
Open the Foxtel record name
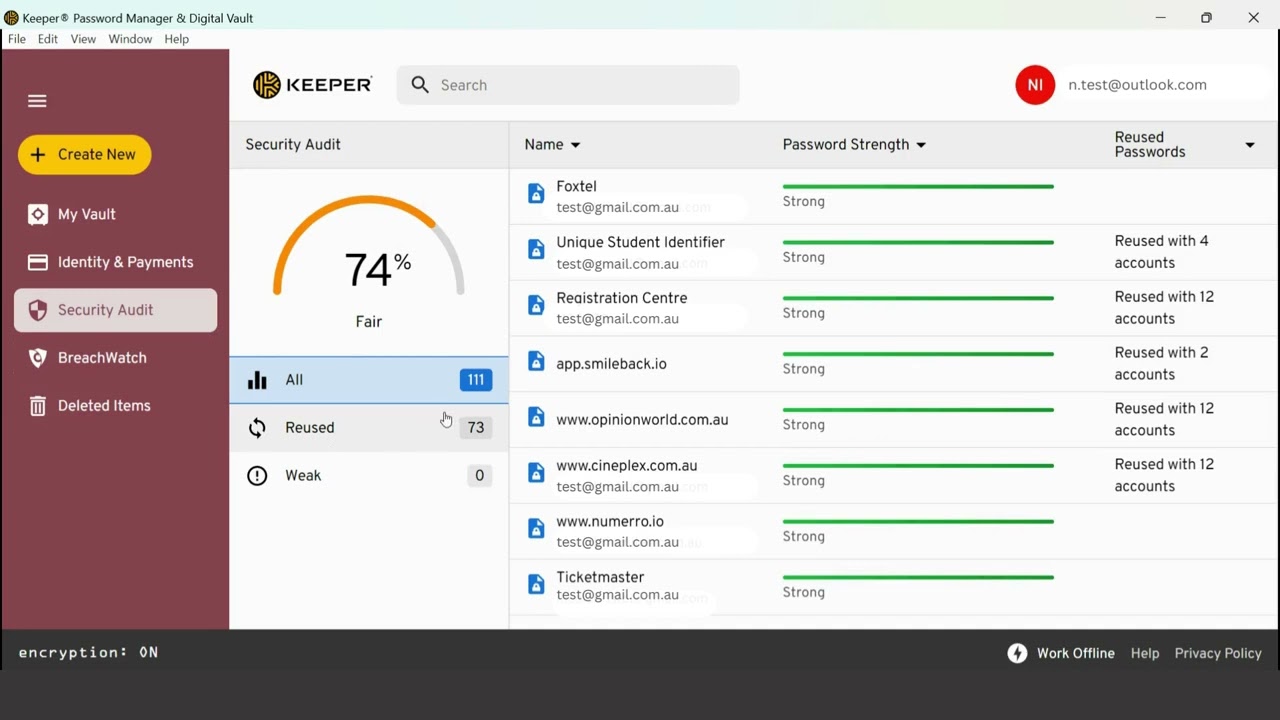[x=576, y=186]
